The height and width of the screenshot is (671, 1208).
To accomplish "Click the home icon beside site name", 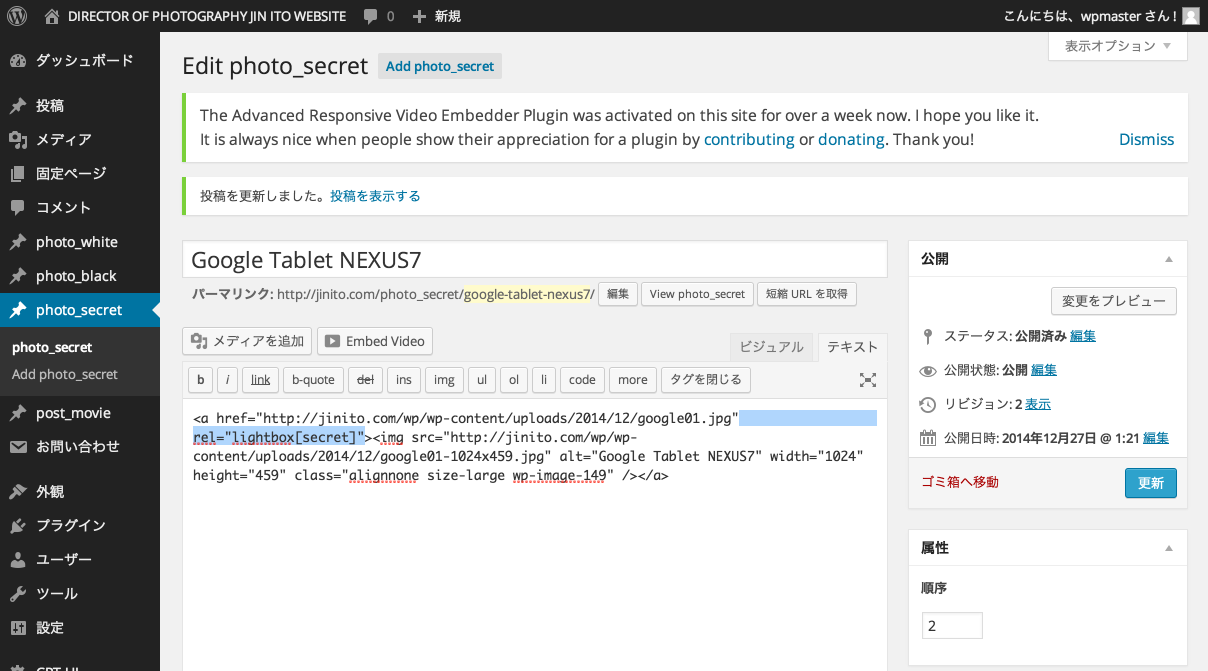I will [x=52, y=16].
